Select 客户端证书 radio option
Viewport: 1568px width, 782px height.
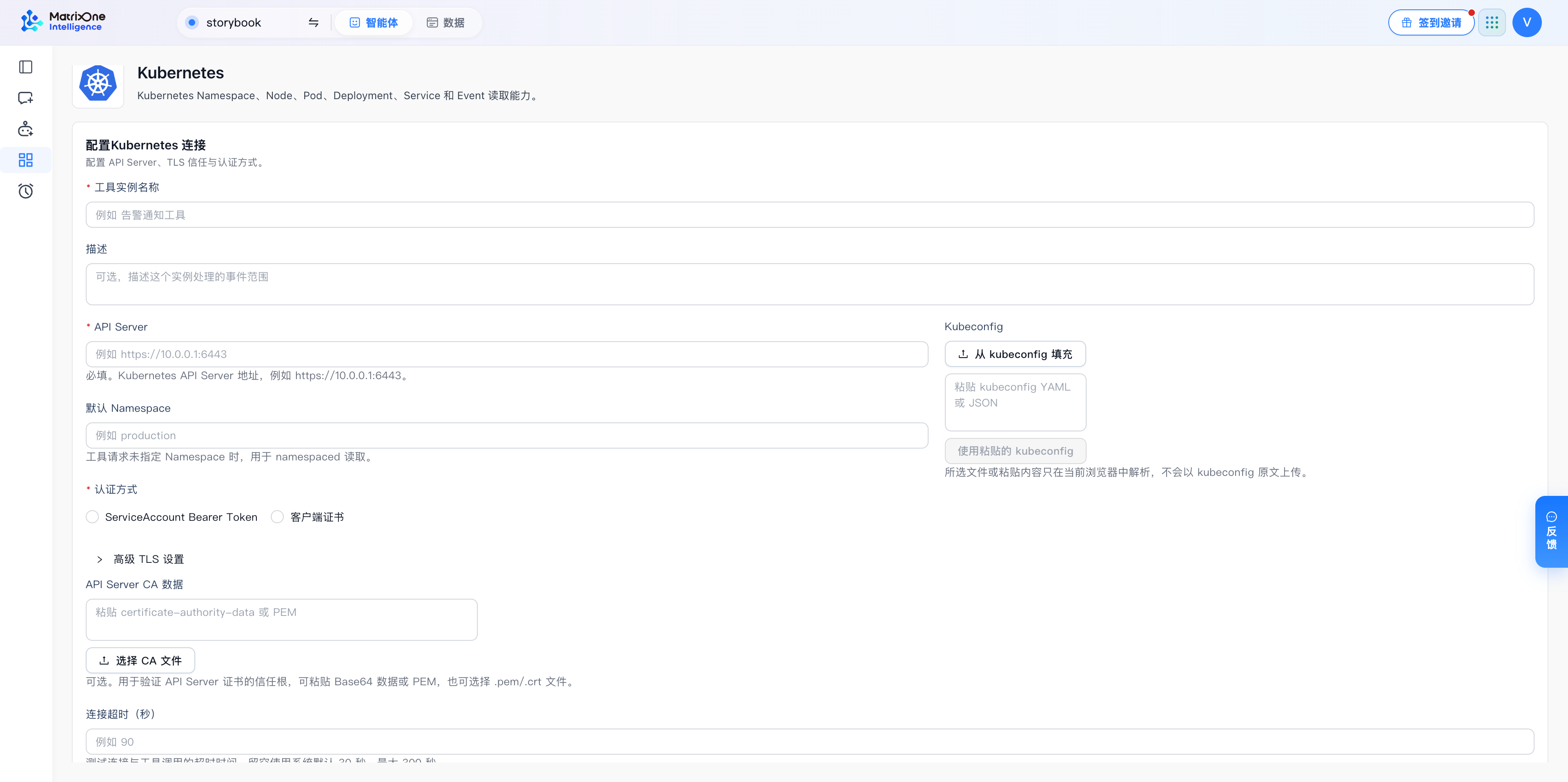(278, 517)
